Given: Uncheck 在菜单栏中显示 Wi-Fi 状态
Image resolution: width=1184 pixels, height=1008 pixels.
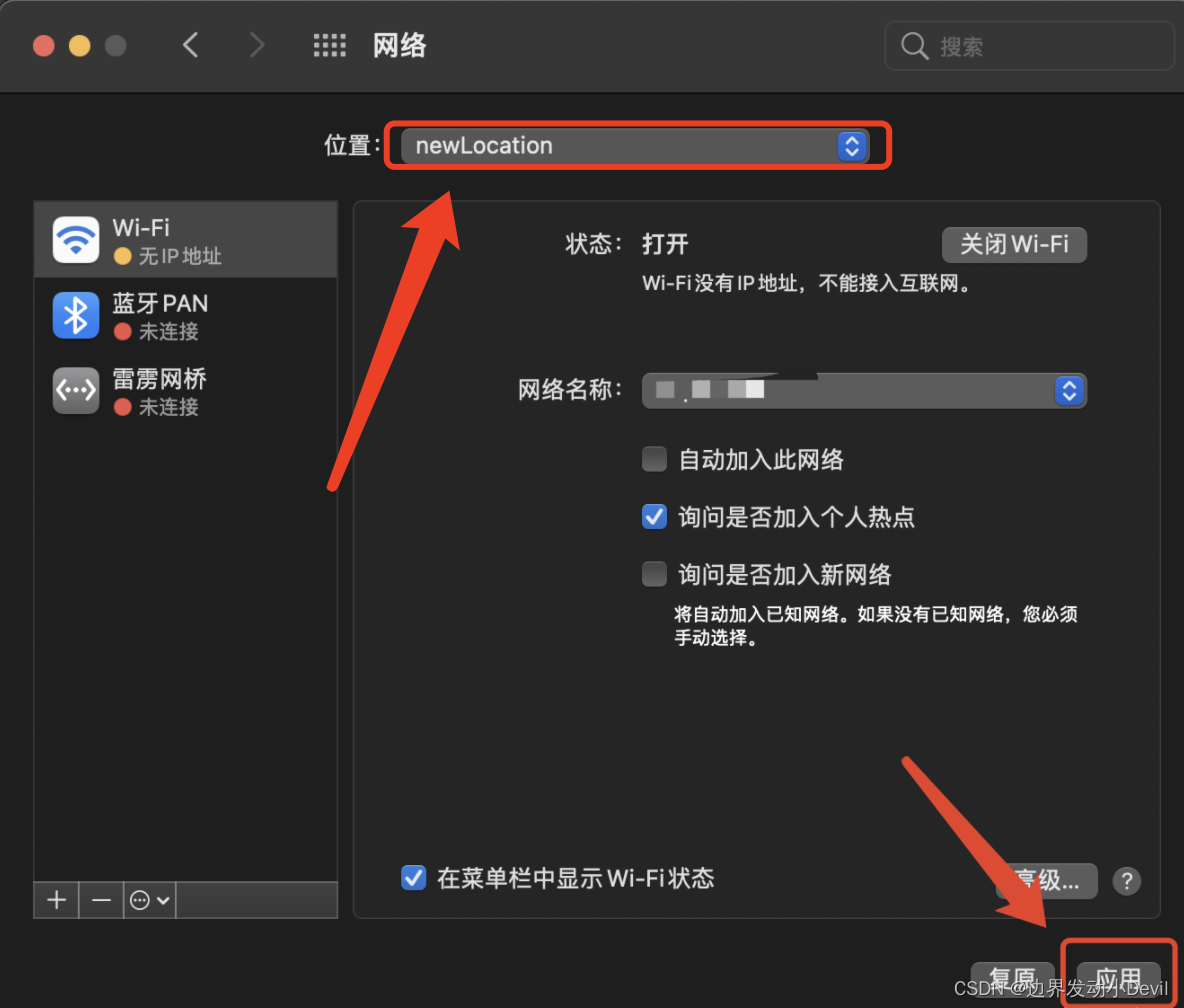Looking at the screenshot, I should (x=413, y=878).
